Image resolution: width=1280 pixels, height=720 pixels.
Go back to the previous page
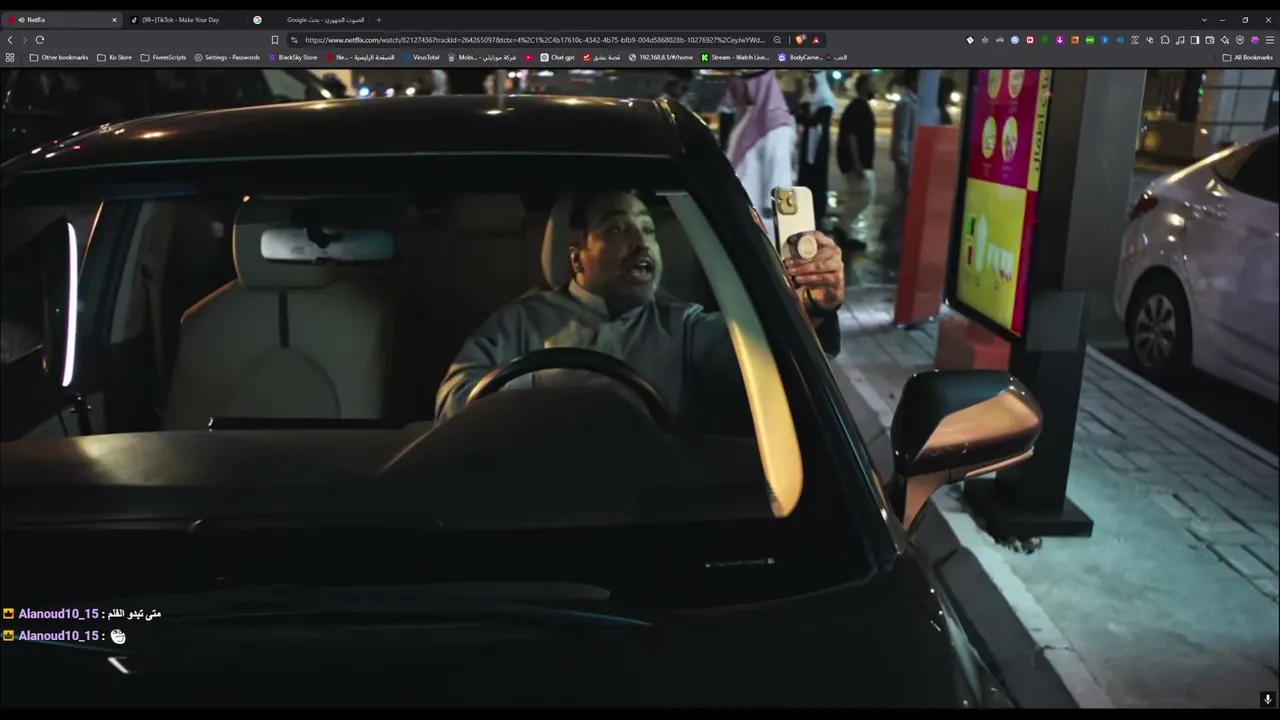coord(10,40)
